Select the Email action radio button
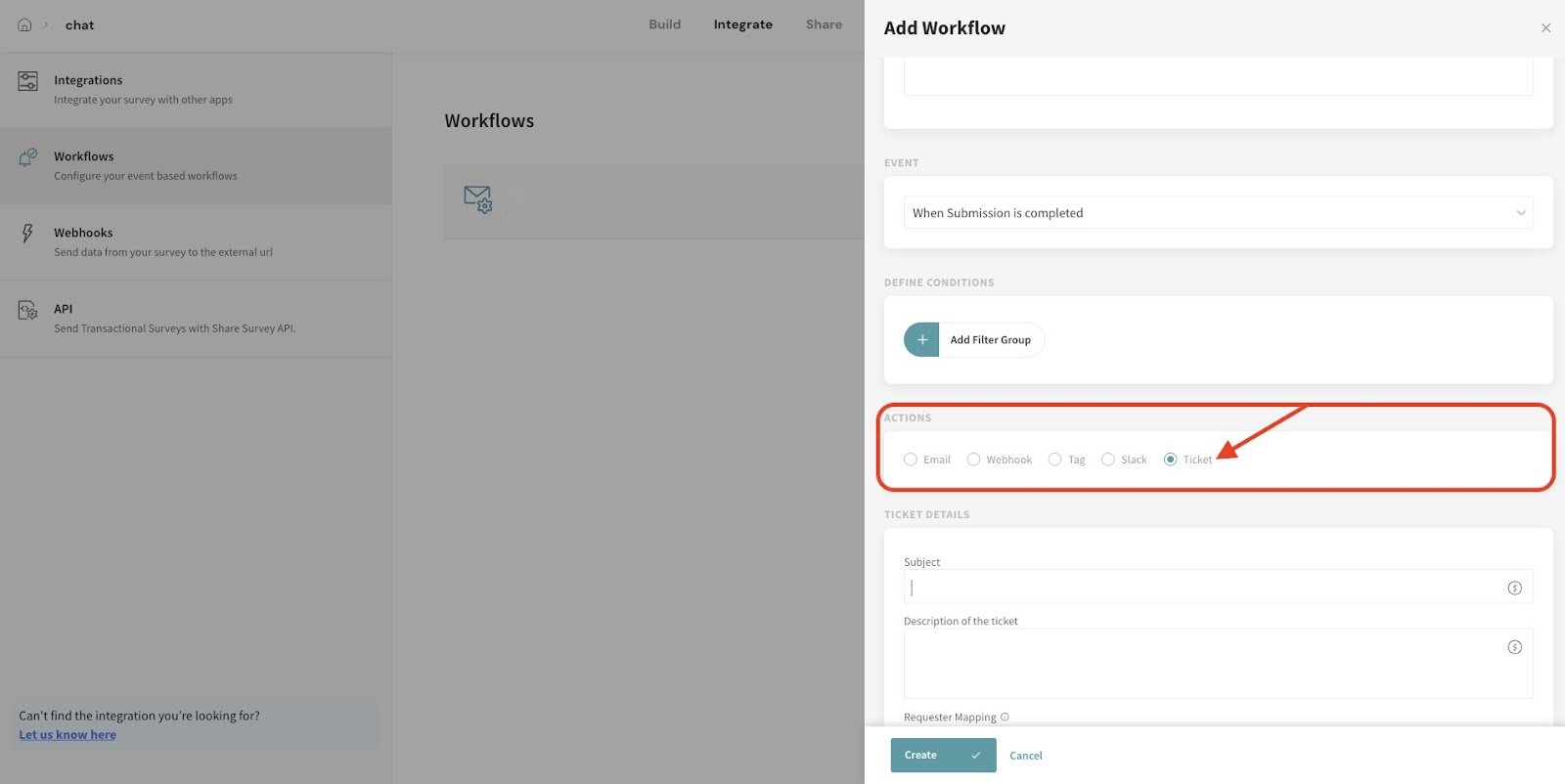 911,459
